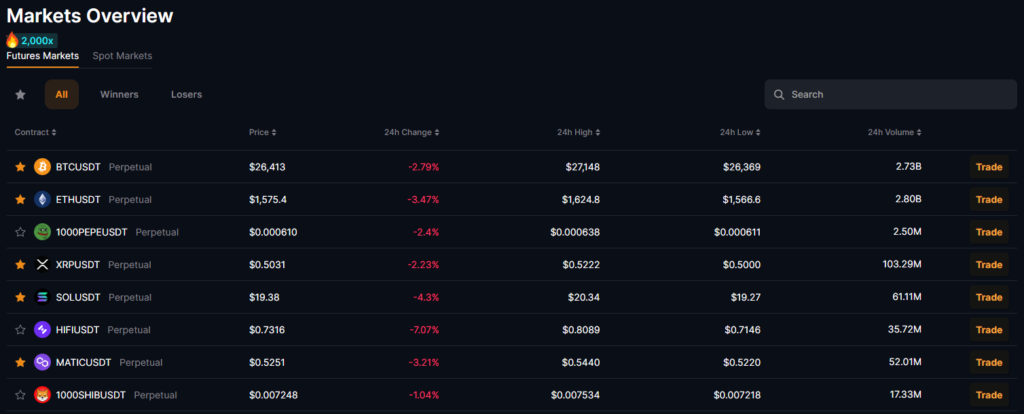This screenshot has height=414, width=1024.
Task: Click the Bitcoin coin icon
Action: click(x=42, y=167)
